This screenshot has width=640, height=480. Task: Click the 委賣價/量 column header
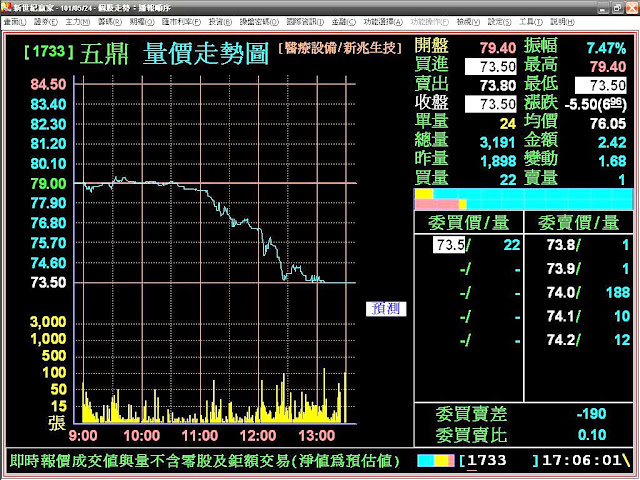578,223
